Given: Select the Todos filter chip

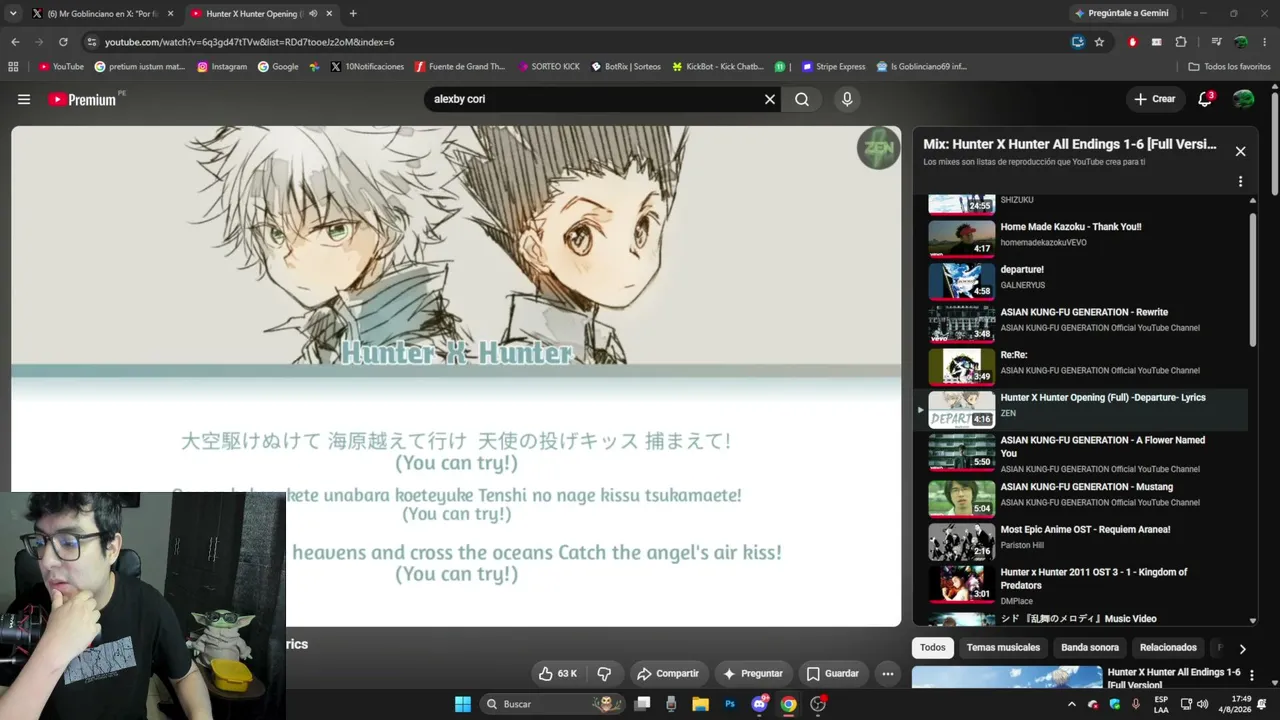Looking at the screenshot, I should (x=933, y=648).
